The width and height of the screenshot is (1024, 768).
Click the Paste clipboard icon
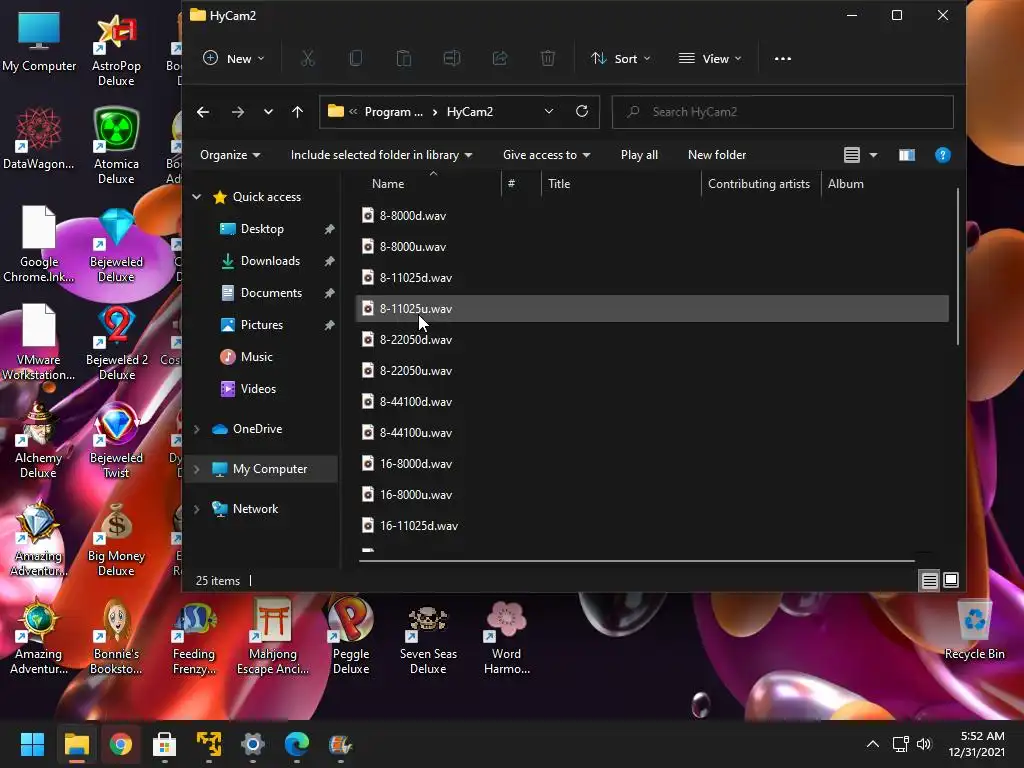(404, 59)
